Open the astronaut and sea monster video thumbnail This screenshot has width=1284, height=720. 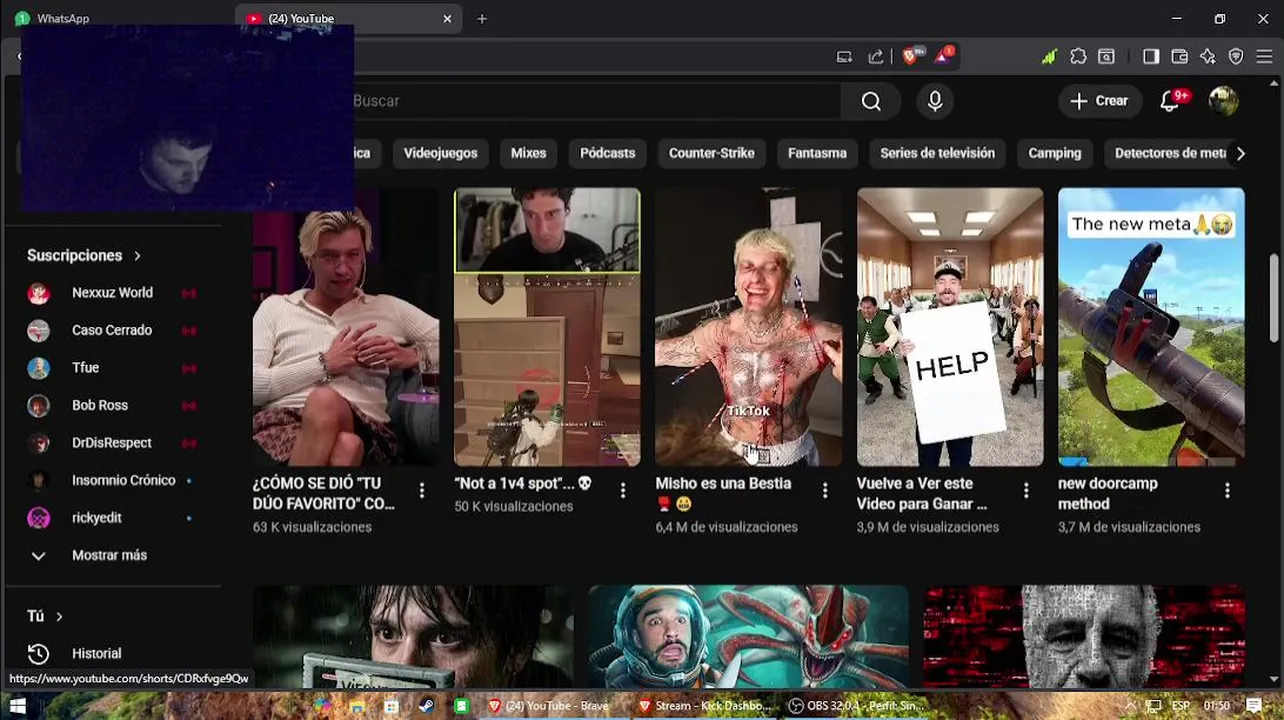pos(748,637)
